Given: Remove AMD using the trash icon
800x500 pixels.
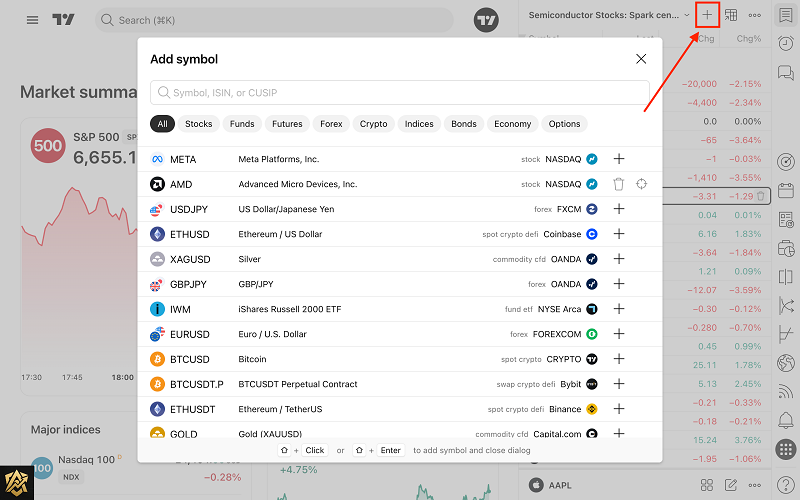Looking at the screenshot, I should [618, 184].
